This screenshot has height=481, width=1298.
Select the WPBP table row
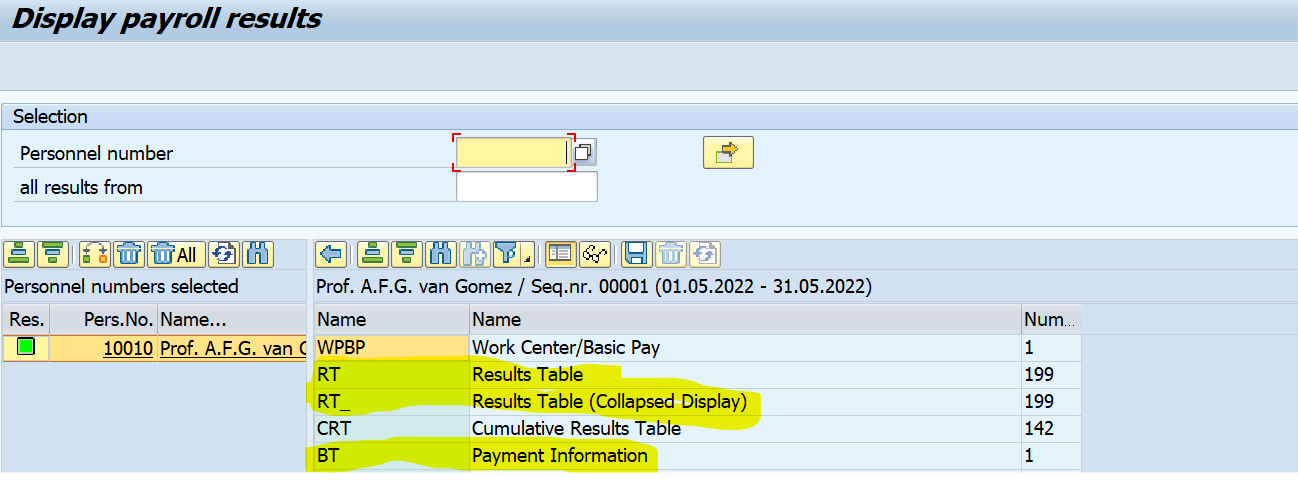(697, 348)
